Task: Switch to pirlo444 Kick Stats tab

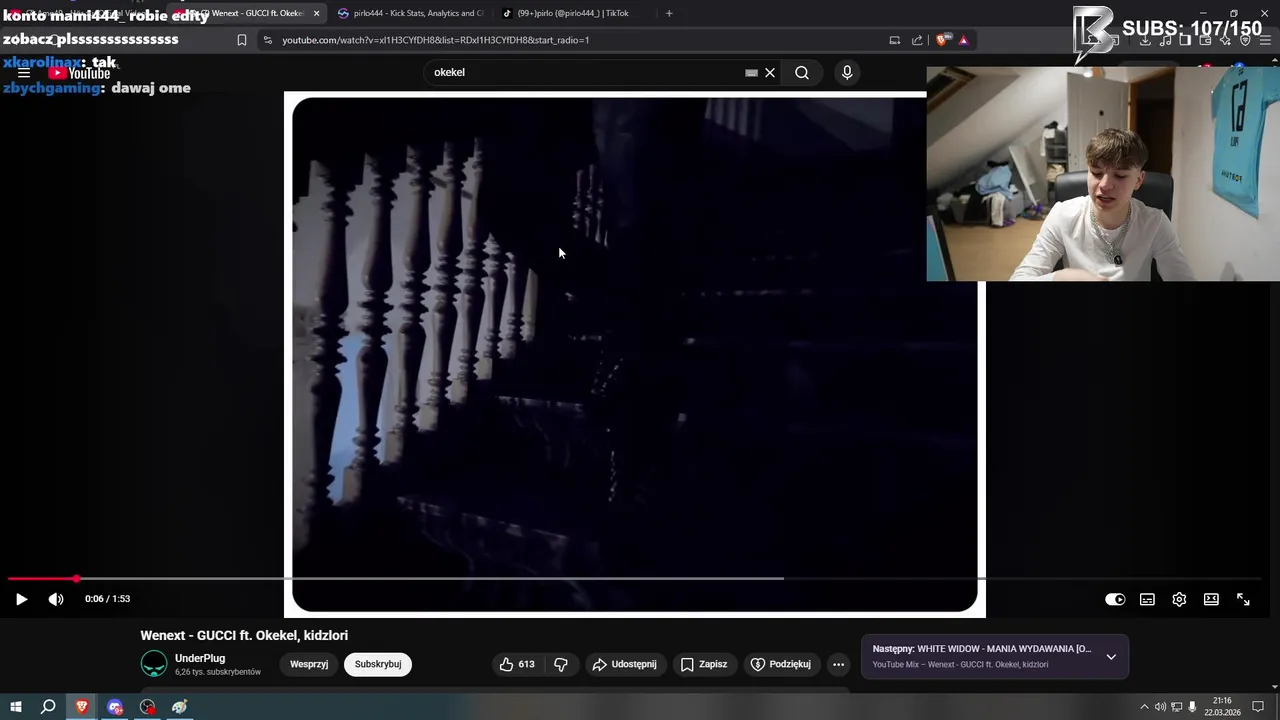Action: [410, 13]
